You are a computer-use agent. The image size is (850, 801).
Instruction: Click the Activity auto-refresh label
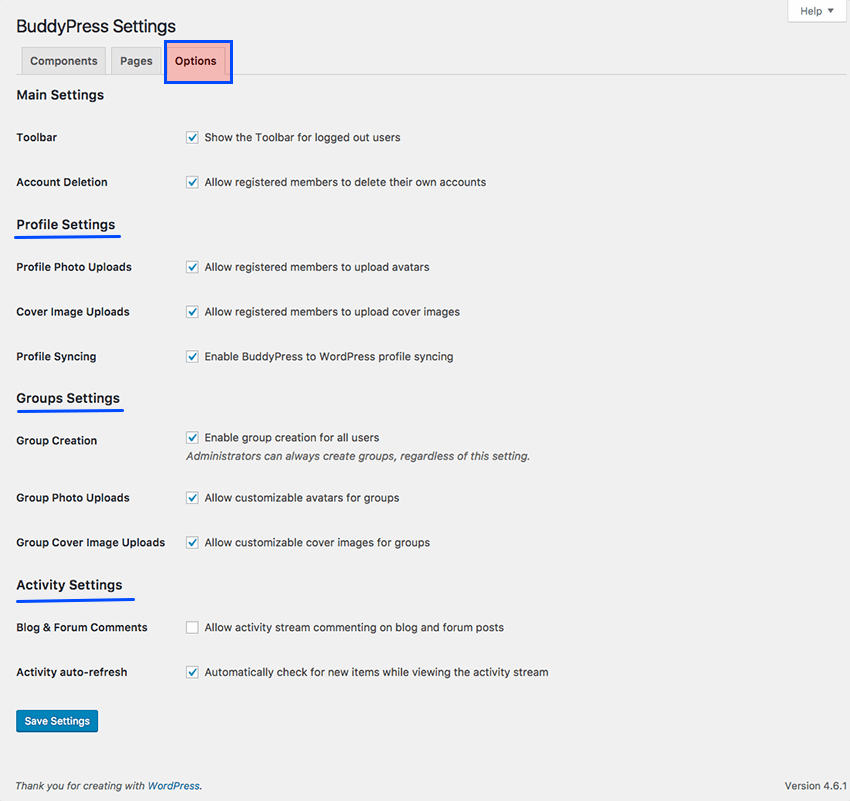tap(72, 672)
